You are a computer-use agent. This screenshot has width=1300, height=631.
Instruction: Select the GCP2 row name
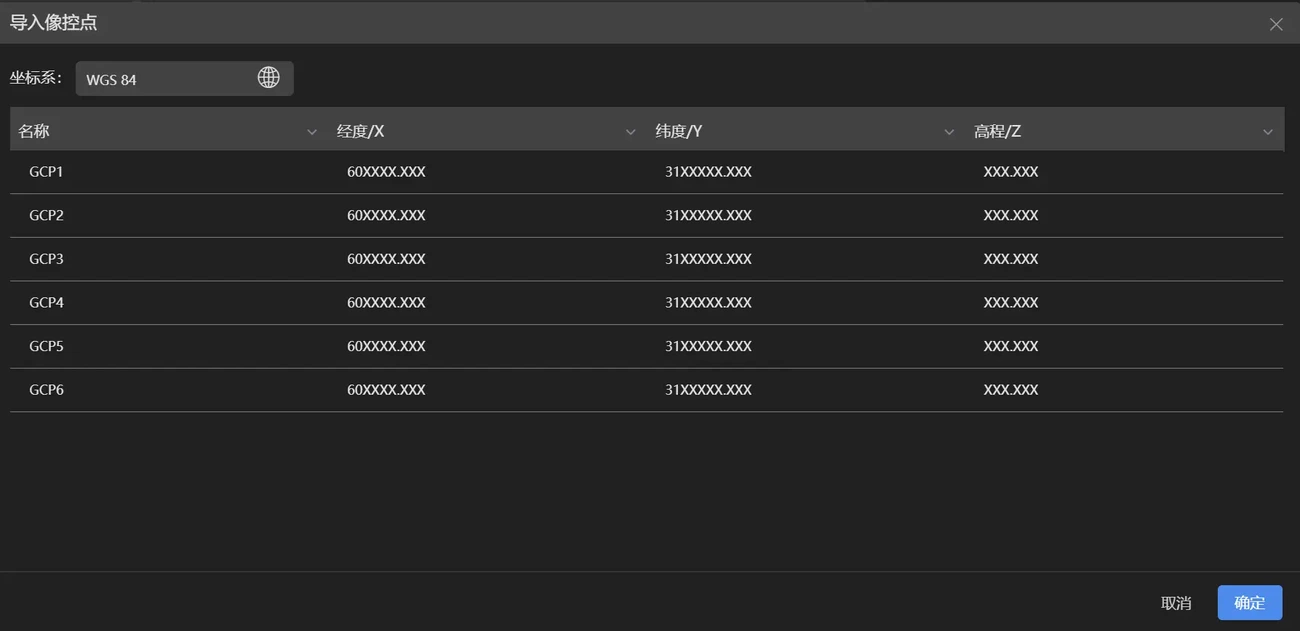(x=47, y=215)
